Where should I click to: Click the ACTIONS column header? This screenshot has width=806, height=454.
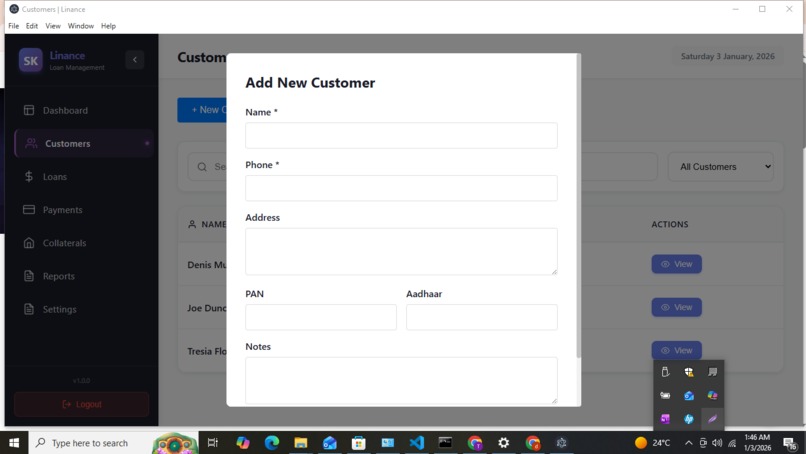coord(670,224)
